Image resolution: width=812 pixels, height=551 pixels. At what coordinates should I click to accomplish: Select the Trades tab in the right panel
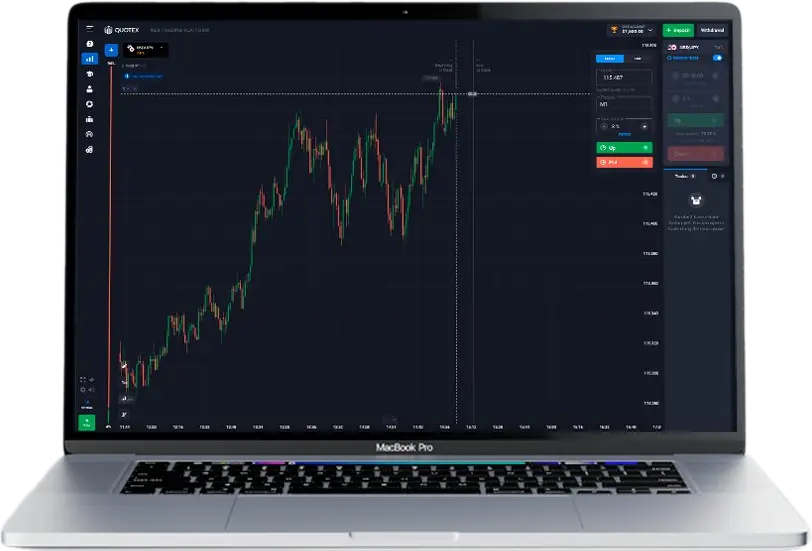684,177
